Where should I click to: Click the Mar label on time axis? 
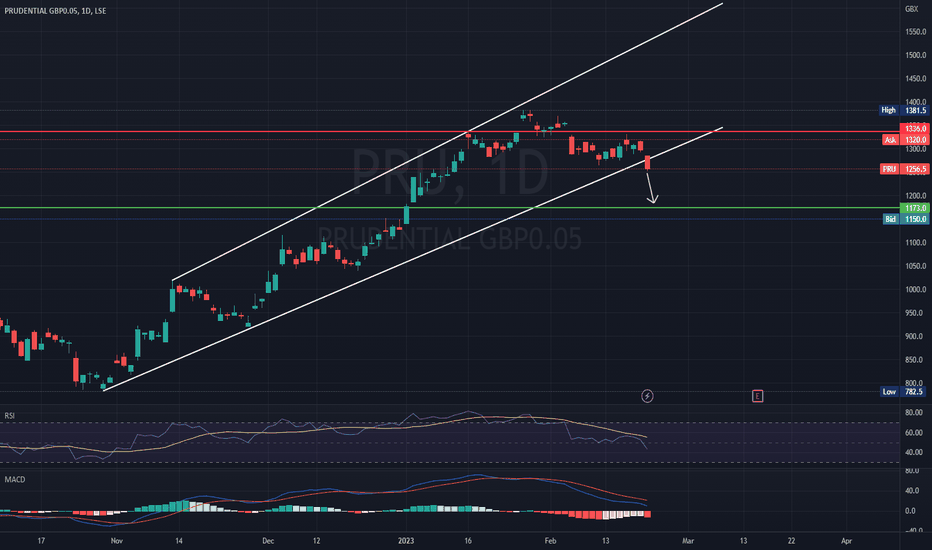pos(688,540)
